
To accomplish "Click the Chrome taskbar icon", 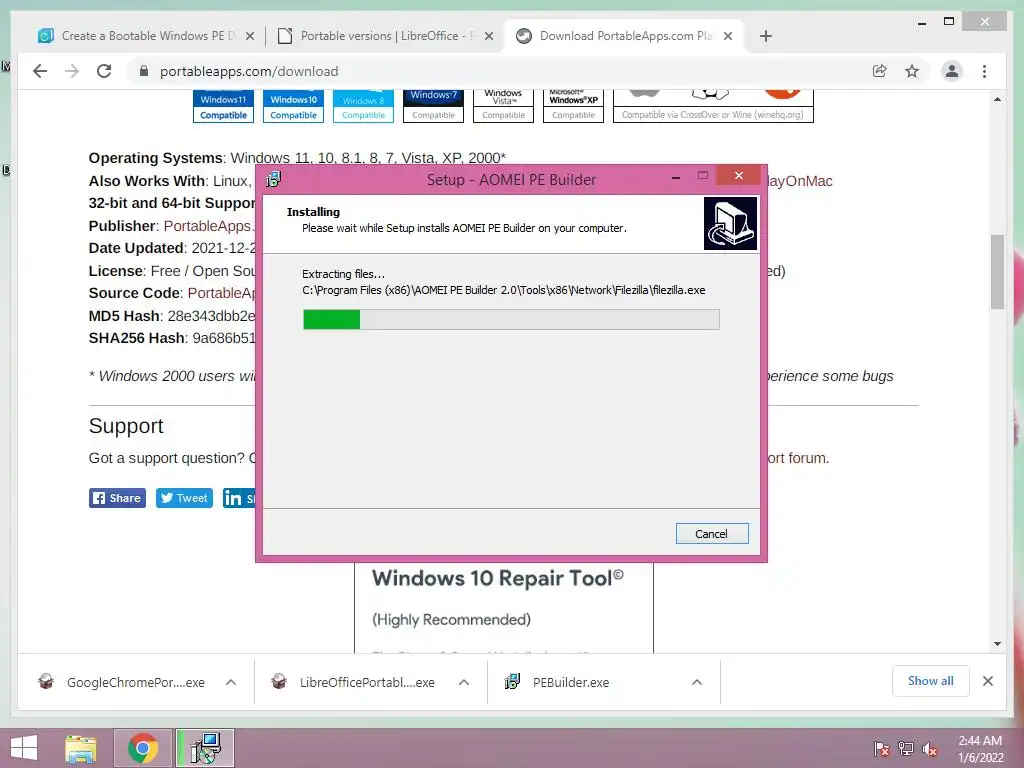I will pyautogui.click(x=142, y=748).
